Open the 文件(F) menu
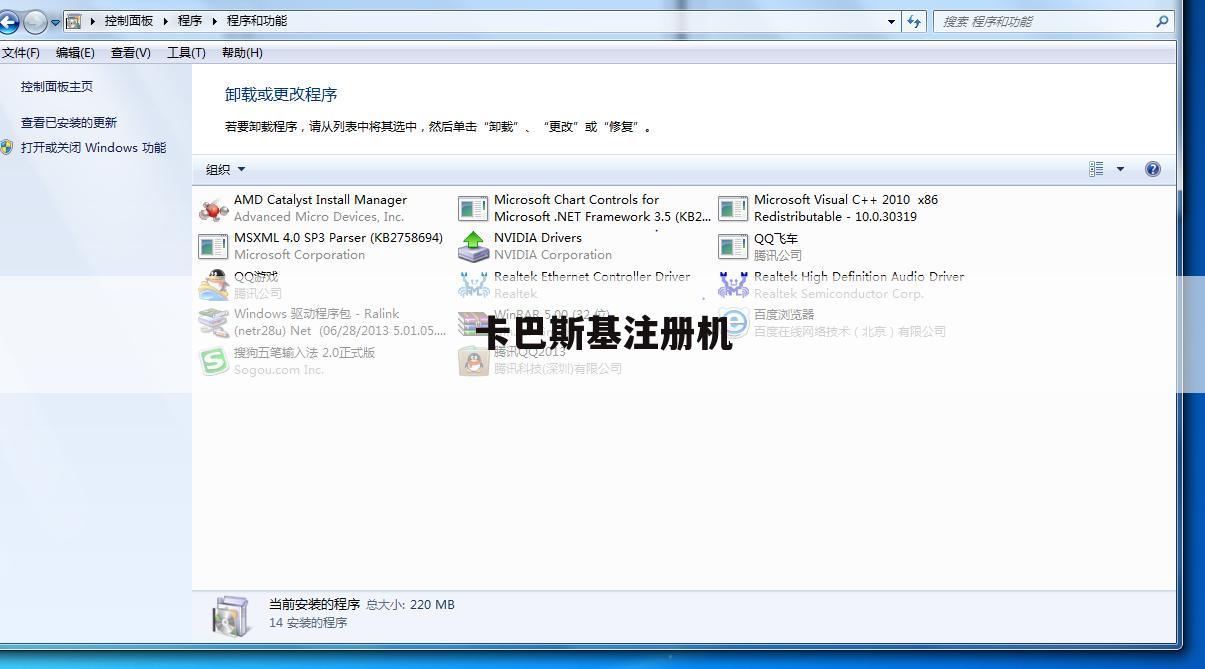Viewport: 1205px width, 669px height. [x=20, y=52]
